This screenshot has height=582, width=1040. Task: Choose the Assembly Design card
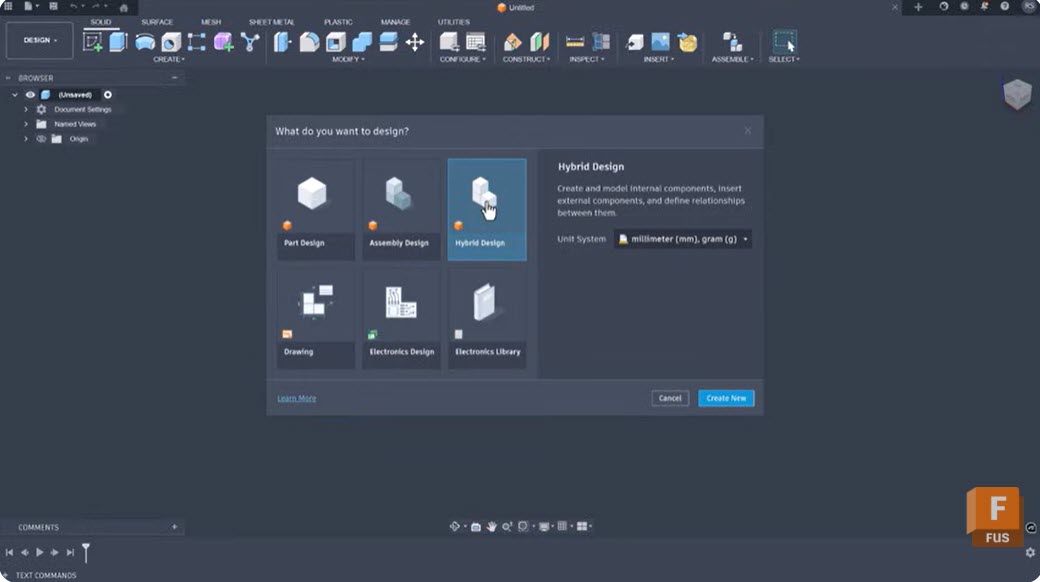pyautogui.click(x=401, y=209)
